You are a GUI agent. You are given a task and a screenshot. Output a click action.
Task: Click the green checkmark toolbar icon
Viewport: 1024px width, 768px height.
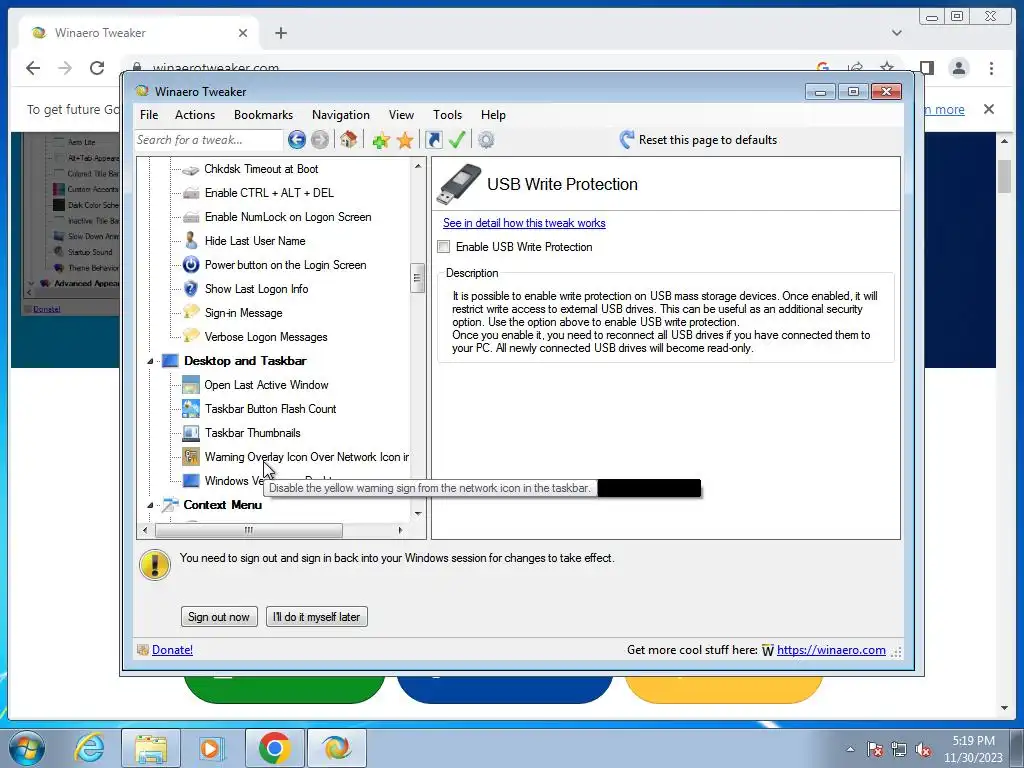click(457, 139)
